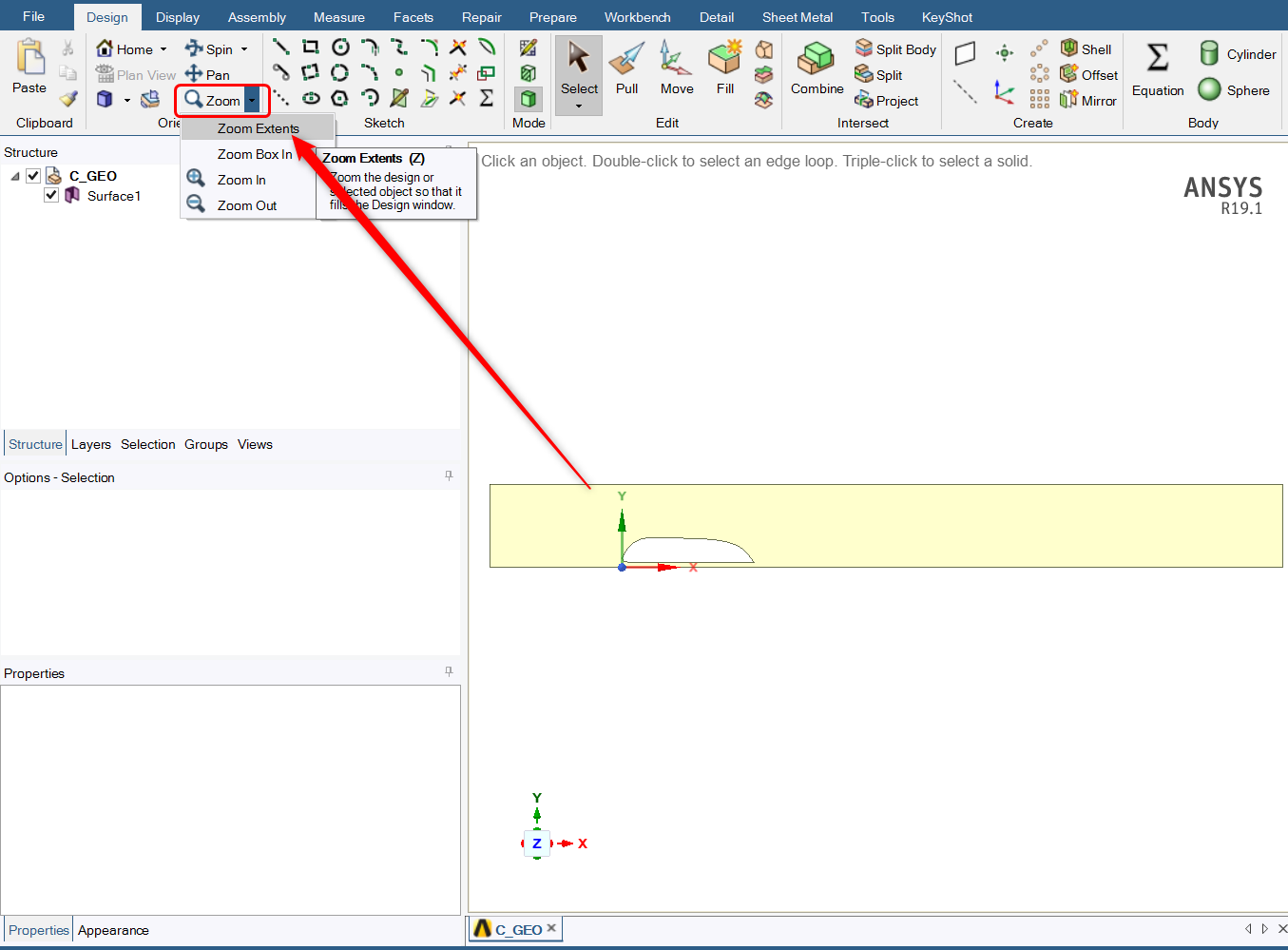This screenshot has width=1288, height=950.
Task: Select the Point sketch tool
Action: click(x=399, y=72)
